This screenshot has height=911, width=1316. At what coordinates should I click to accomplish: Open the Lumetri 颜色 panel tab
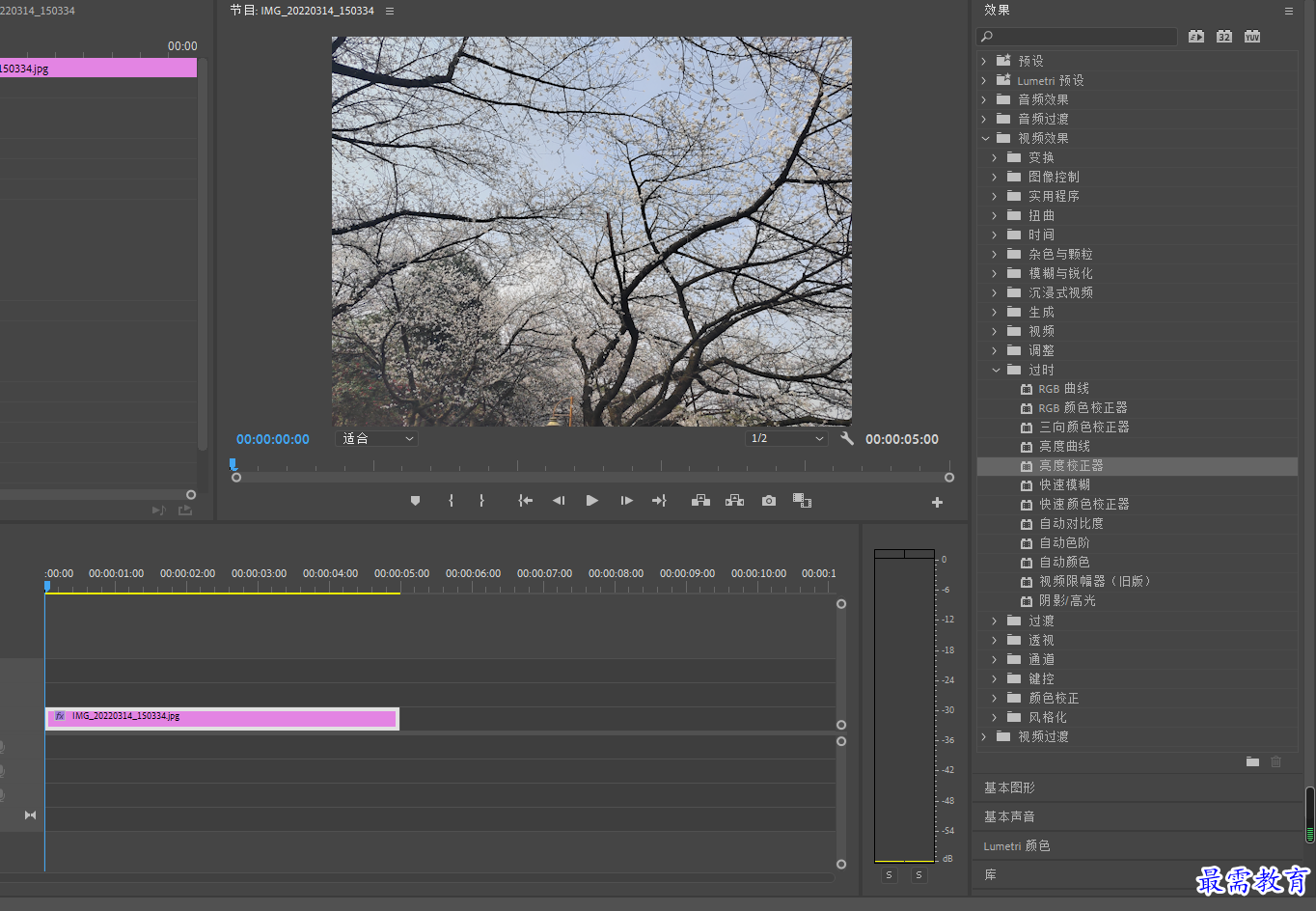[1017, 845]
